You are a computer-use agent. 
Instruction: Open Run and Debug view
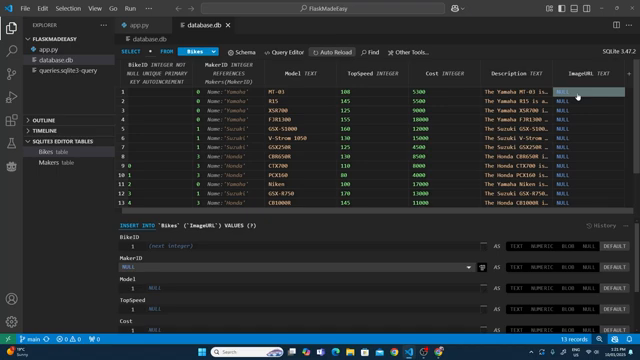(x=11, y=97)
